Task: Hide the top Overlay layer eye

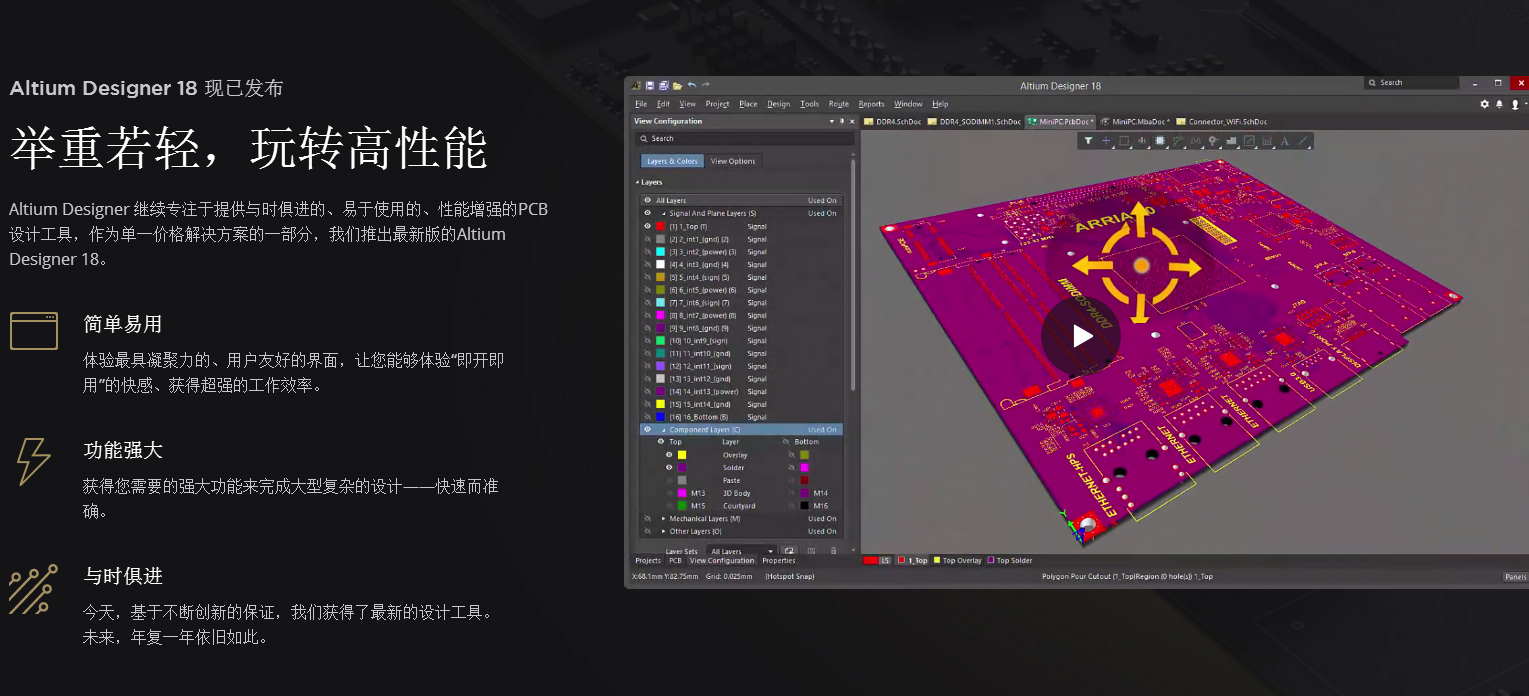Action: coord(669,455)
